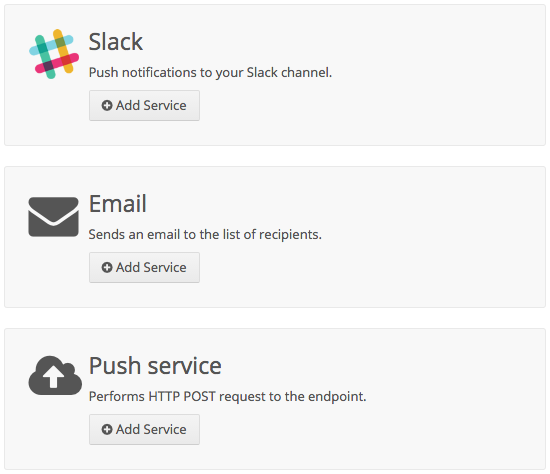Click the plus icon on Email's Add Service button
The image size is (550, 474).
pos(107,267)
